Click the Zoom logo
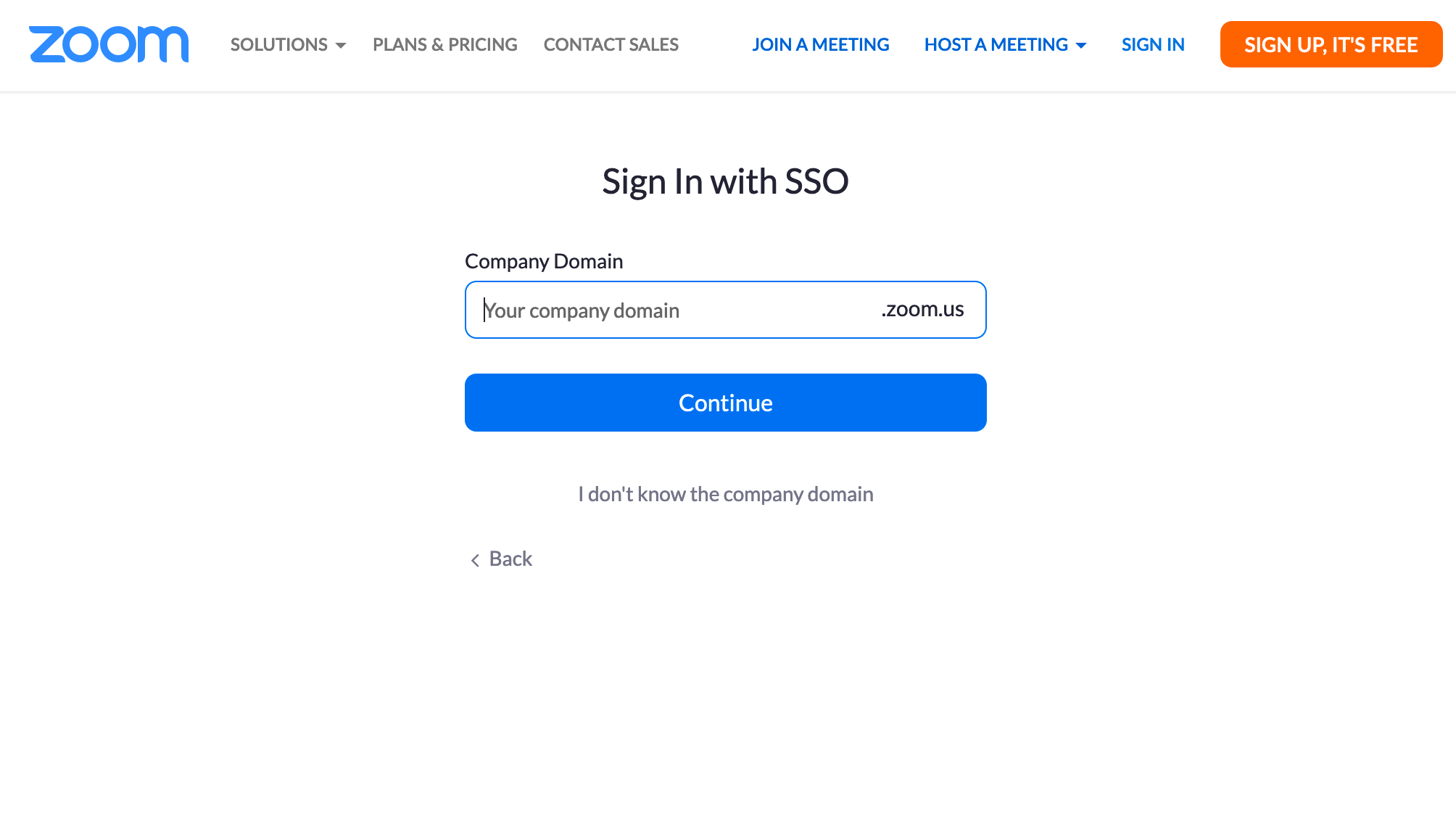The width and height of the screenshot is (1456, 840). [109, 44]
